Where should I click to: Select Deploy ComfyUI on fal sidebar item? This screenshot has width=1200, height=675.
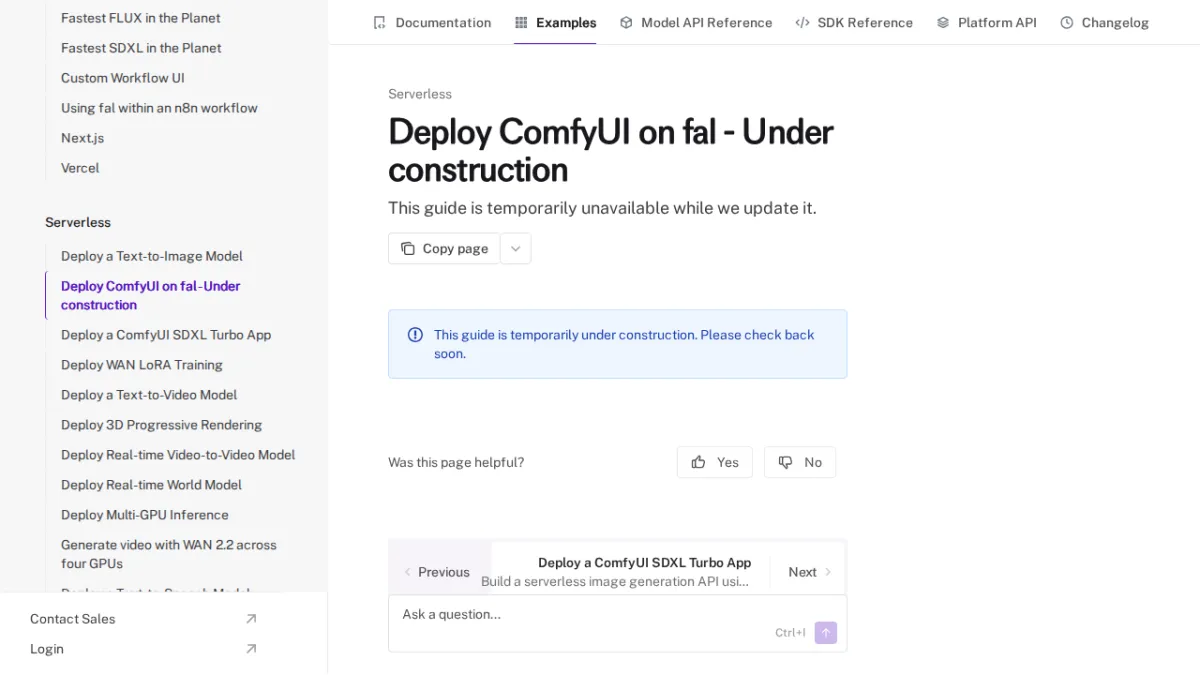pyautogui.click(x=151, y=295)
